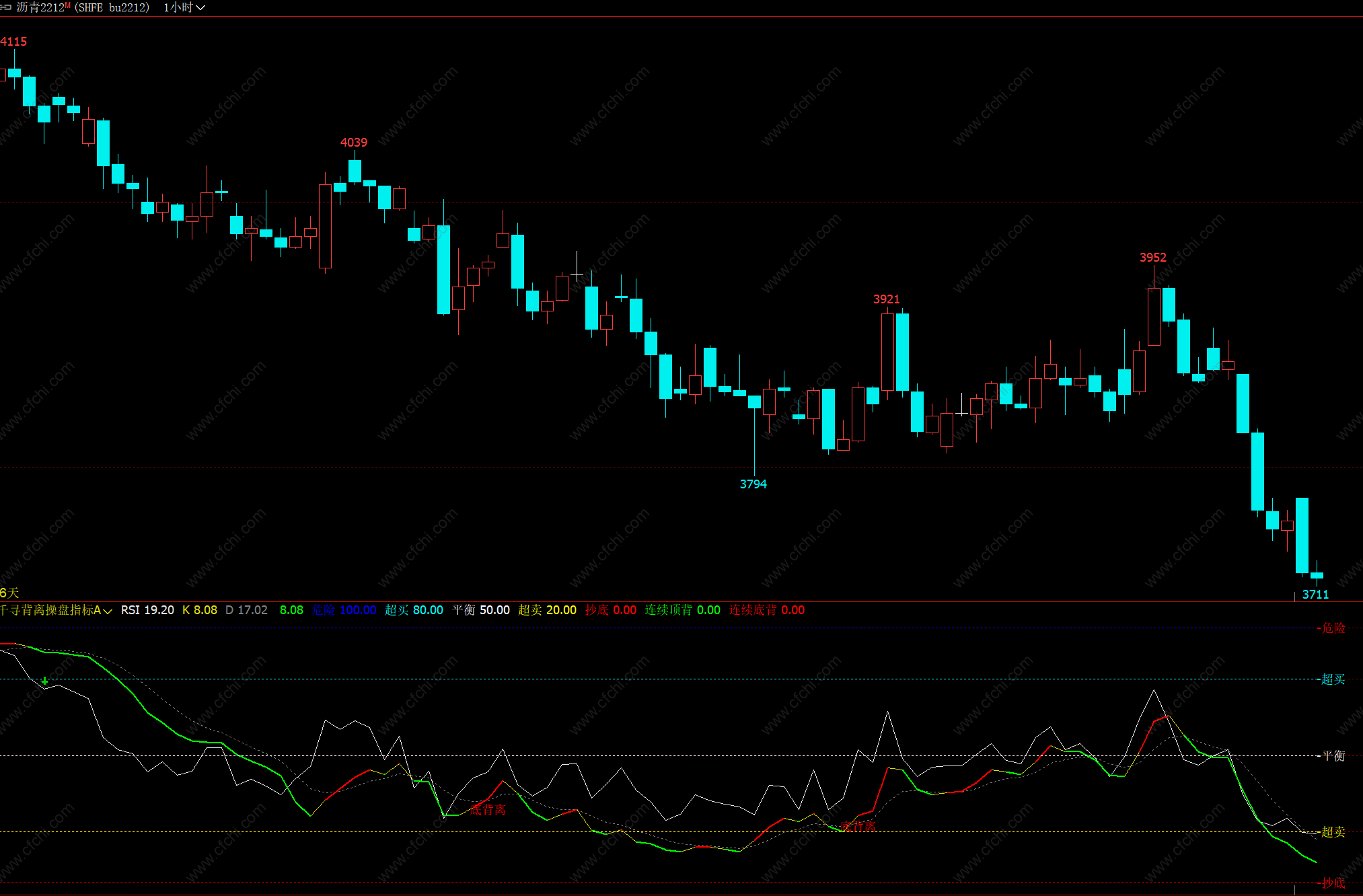Click the D 17.02 indicator value

click(x=246, y=610)
